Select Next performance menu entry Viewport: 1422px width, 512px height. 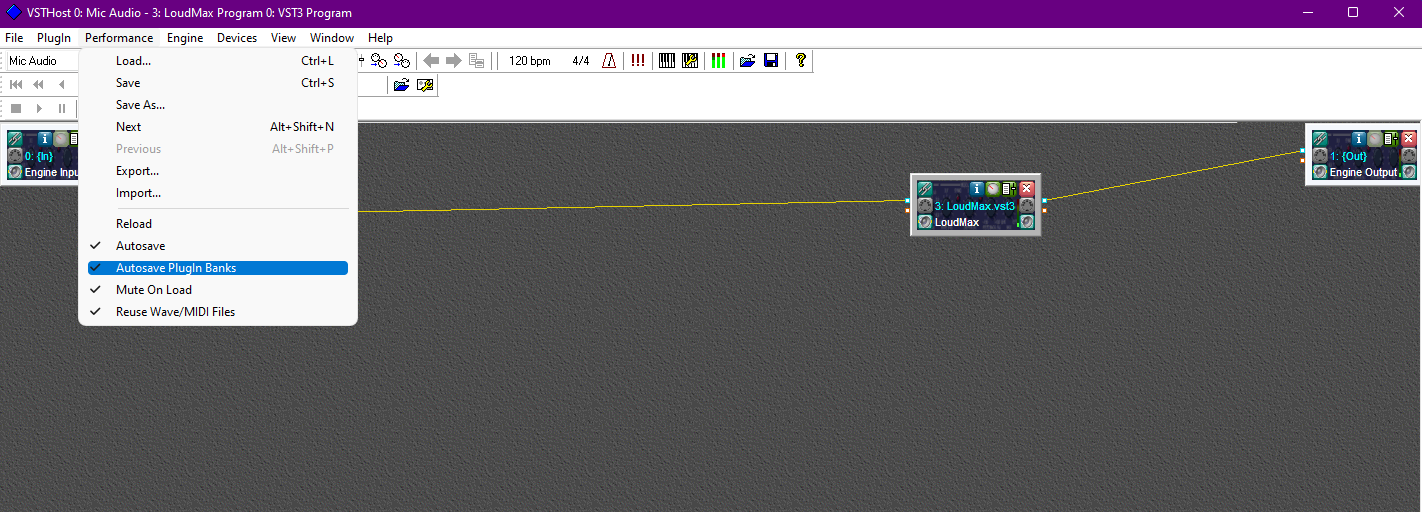[218, 127]
